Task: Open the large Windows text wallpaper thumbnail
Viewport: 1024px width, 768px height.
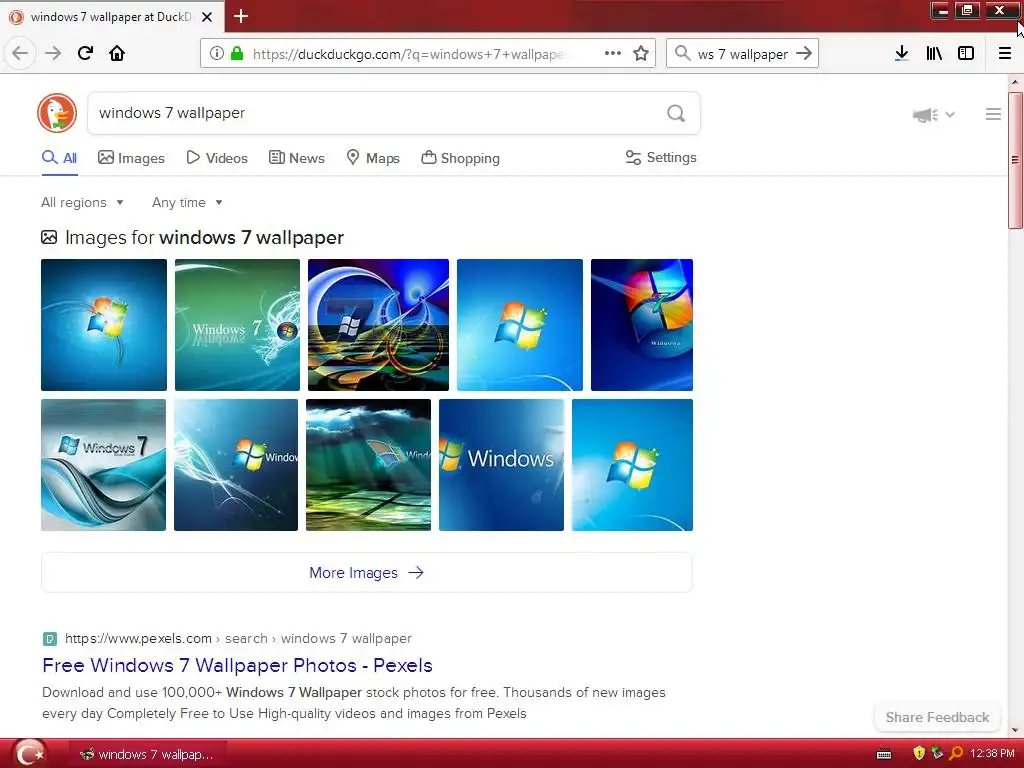Action: pyautogui.click(x=501, y=465)
